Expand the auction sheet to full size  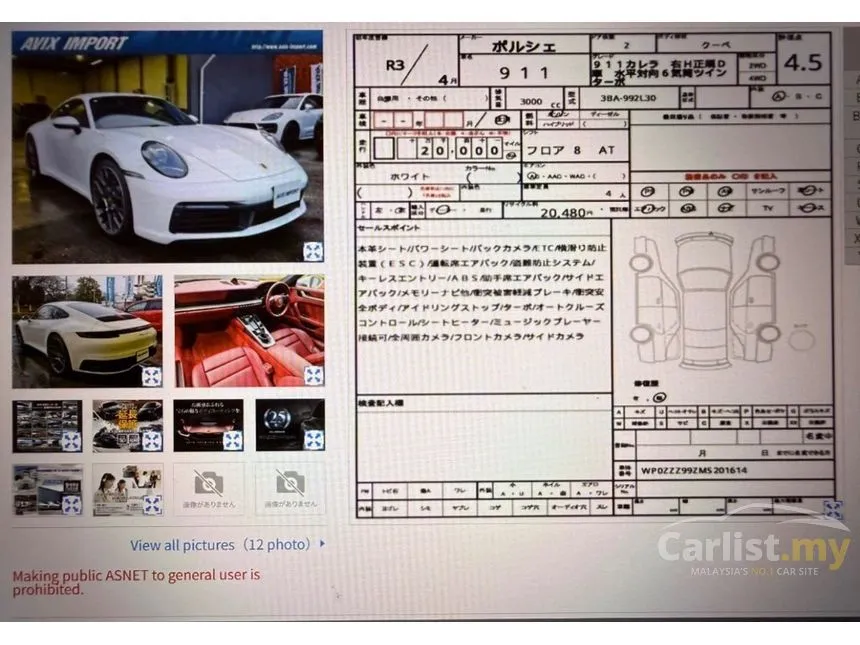point(833,509)
